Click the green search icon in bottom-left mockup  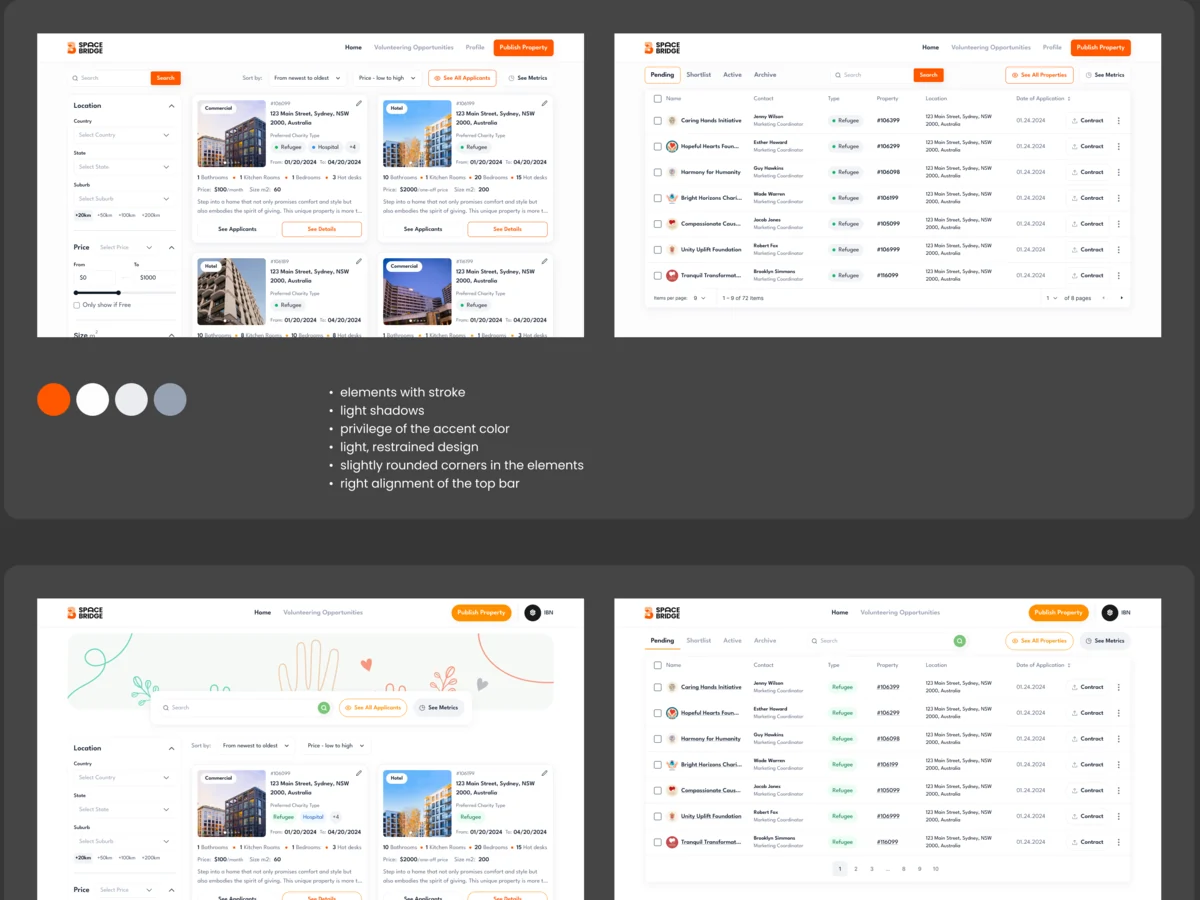coord(323,707)
